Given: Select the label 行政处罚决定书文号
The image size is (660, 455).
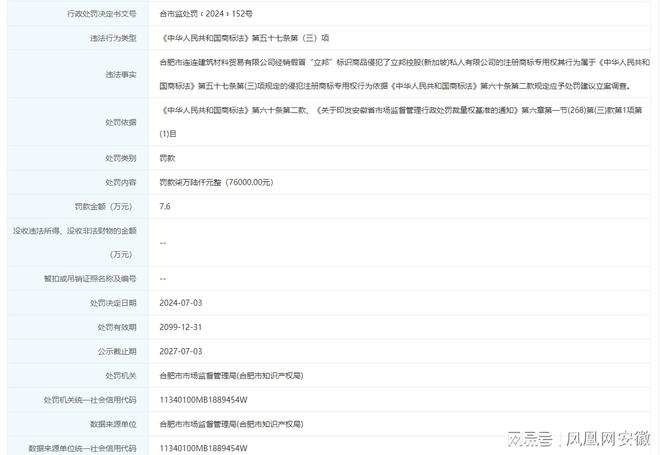Looking at the screenshot, I should pyautogui.click(x=101, y=14).
